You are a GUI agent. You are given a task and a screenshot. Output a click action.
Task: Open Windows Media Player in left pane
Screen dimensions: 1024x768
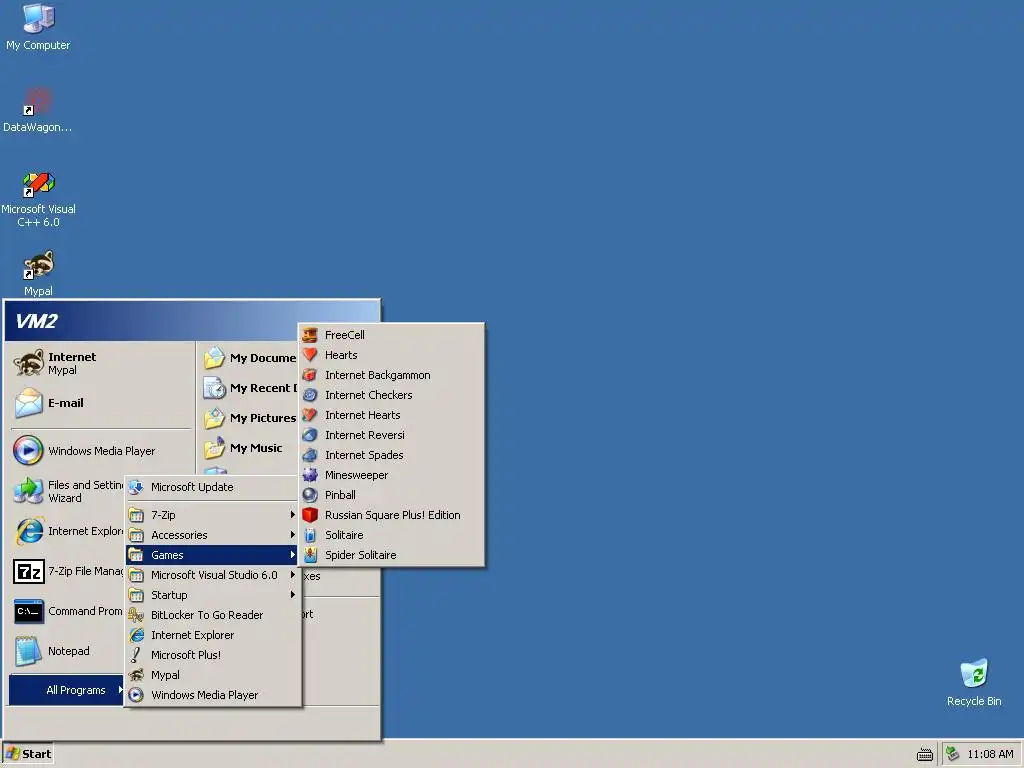101,451
